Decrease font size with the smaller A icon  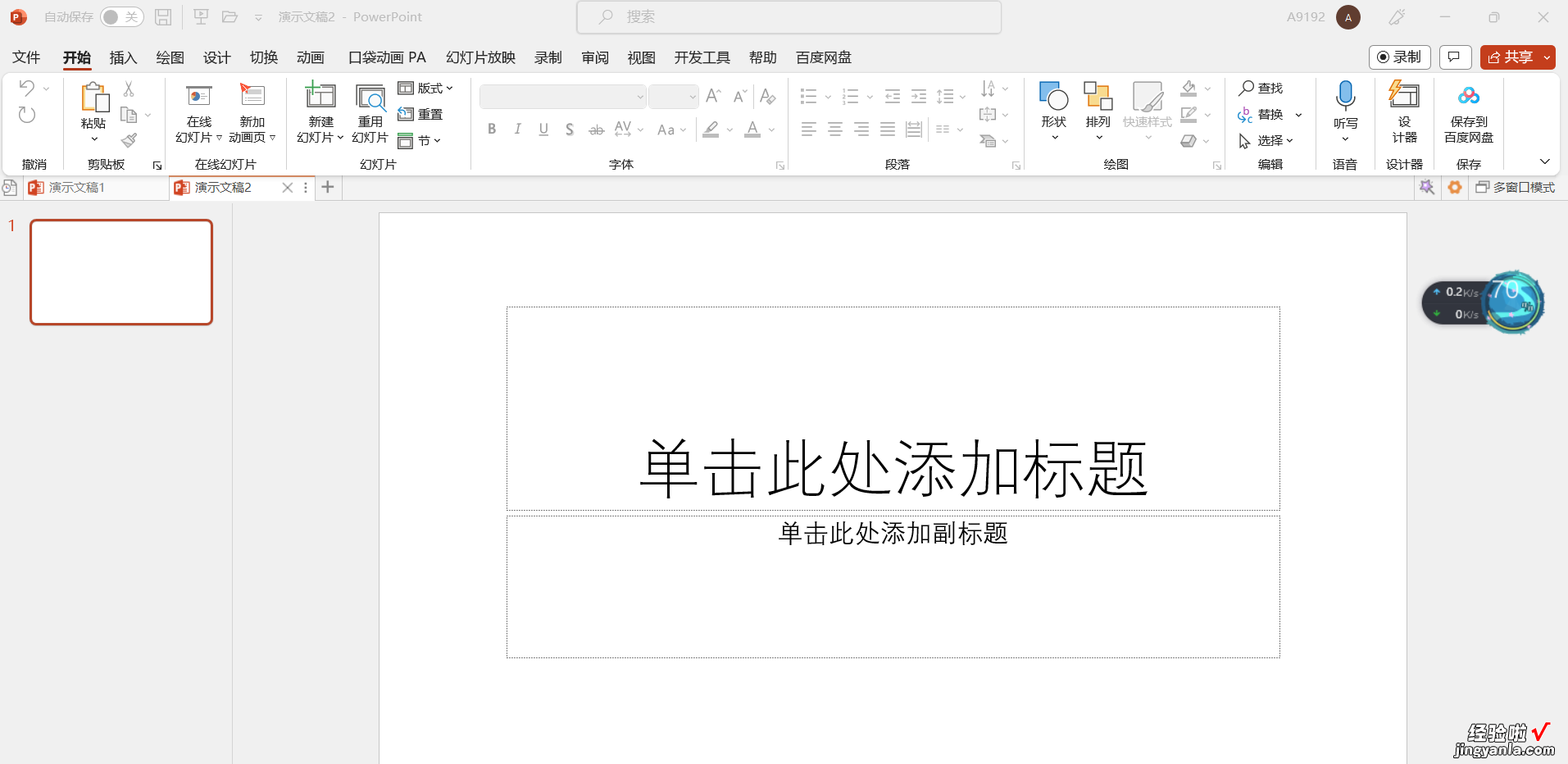click(739, 96)
